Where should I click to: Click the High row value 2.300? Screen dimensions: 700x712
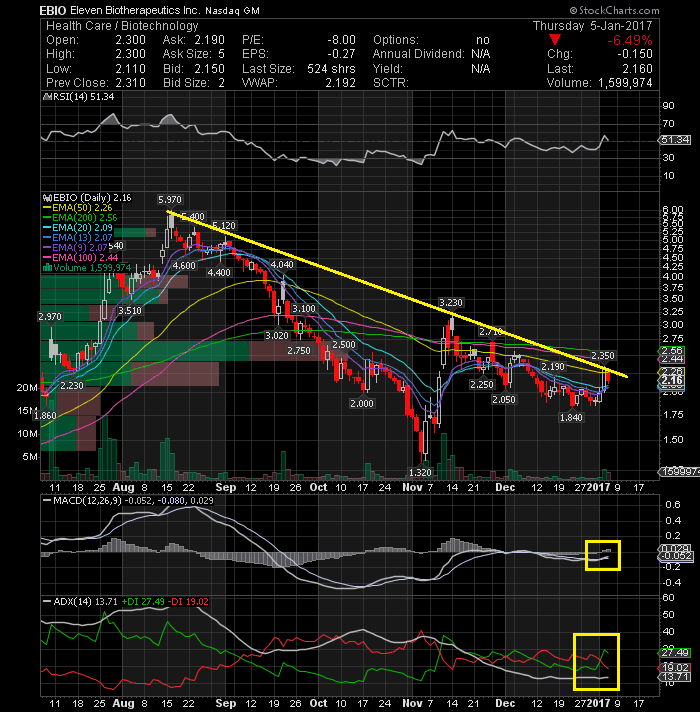[x=130, y=54]
